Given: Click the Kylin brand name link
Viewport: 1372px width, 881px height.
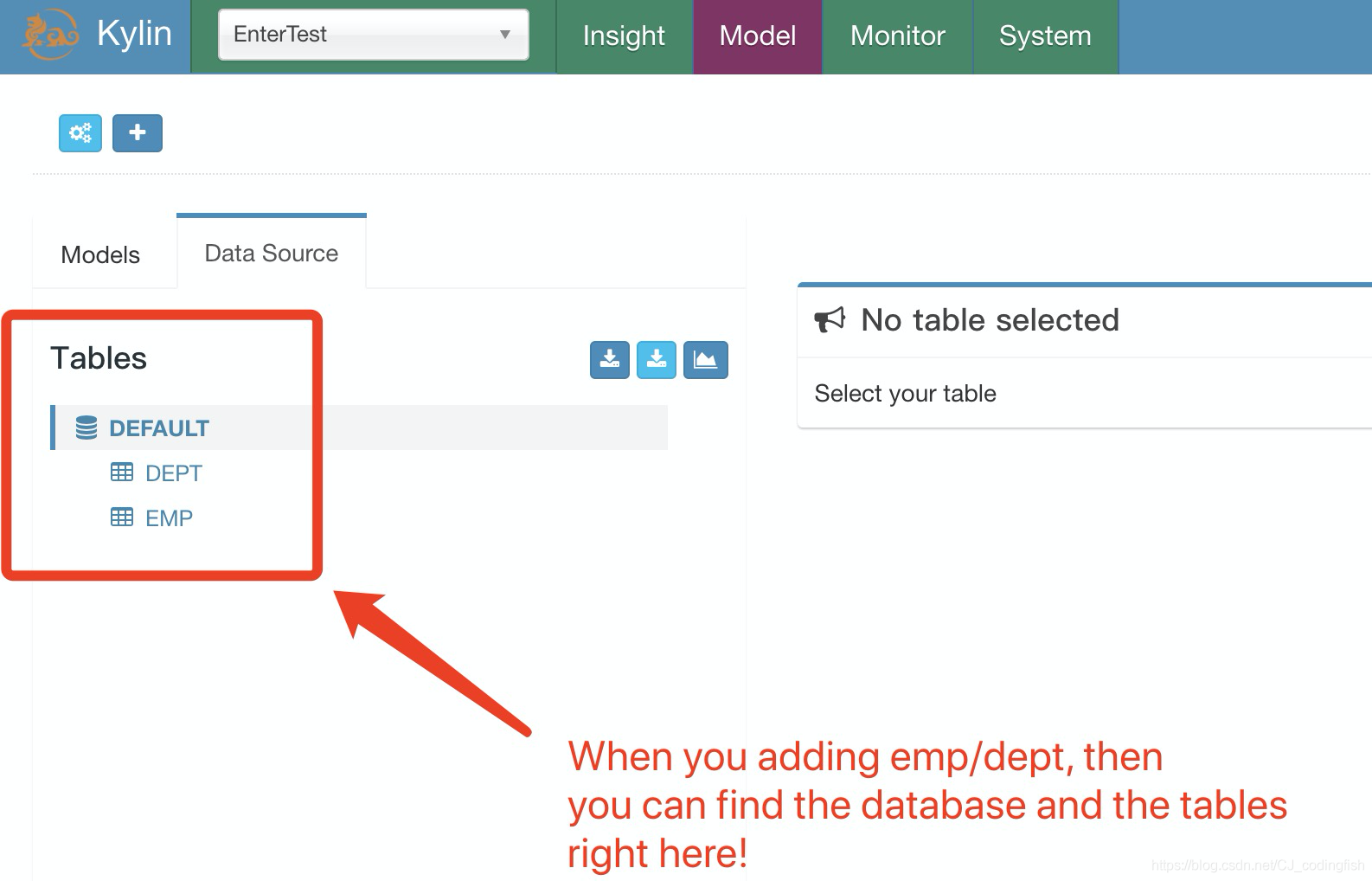Looking at the screenshot, I should [x=135, y=35].
